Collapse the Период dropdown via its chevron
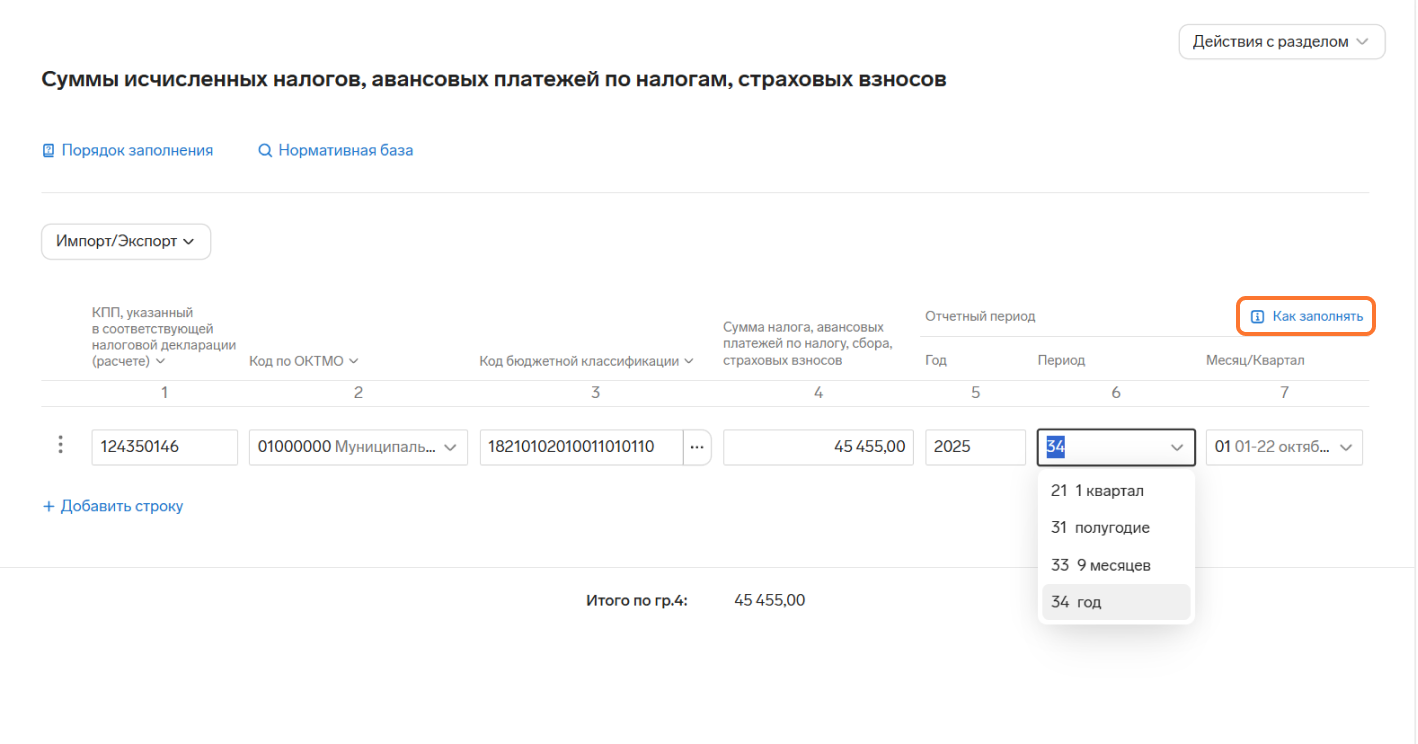1418x744 pixels. click(x=1176, y=448)
